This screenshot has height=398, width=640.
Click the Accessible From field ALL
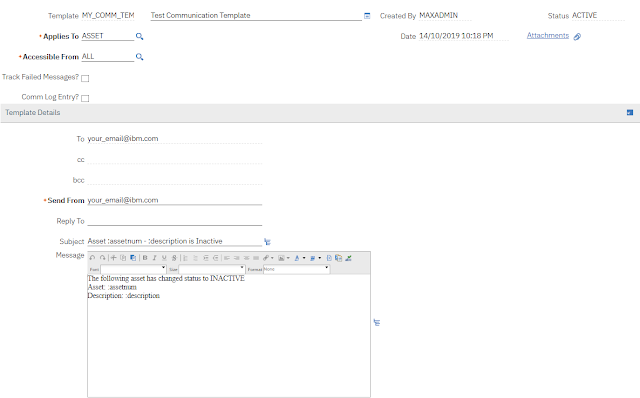(x=108, y=56)
